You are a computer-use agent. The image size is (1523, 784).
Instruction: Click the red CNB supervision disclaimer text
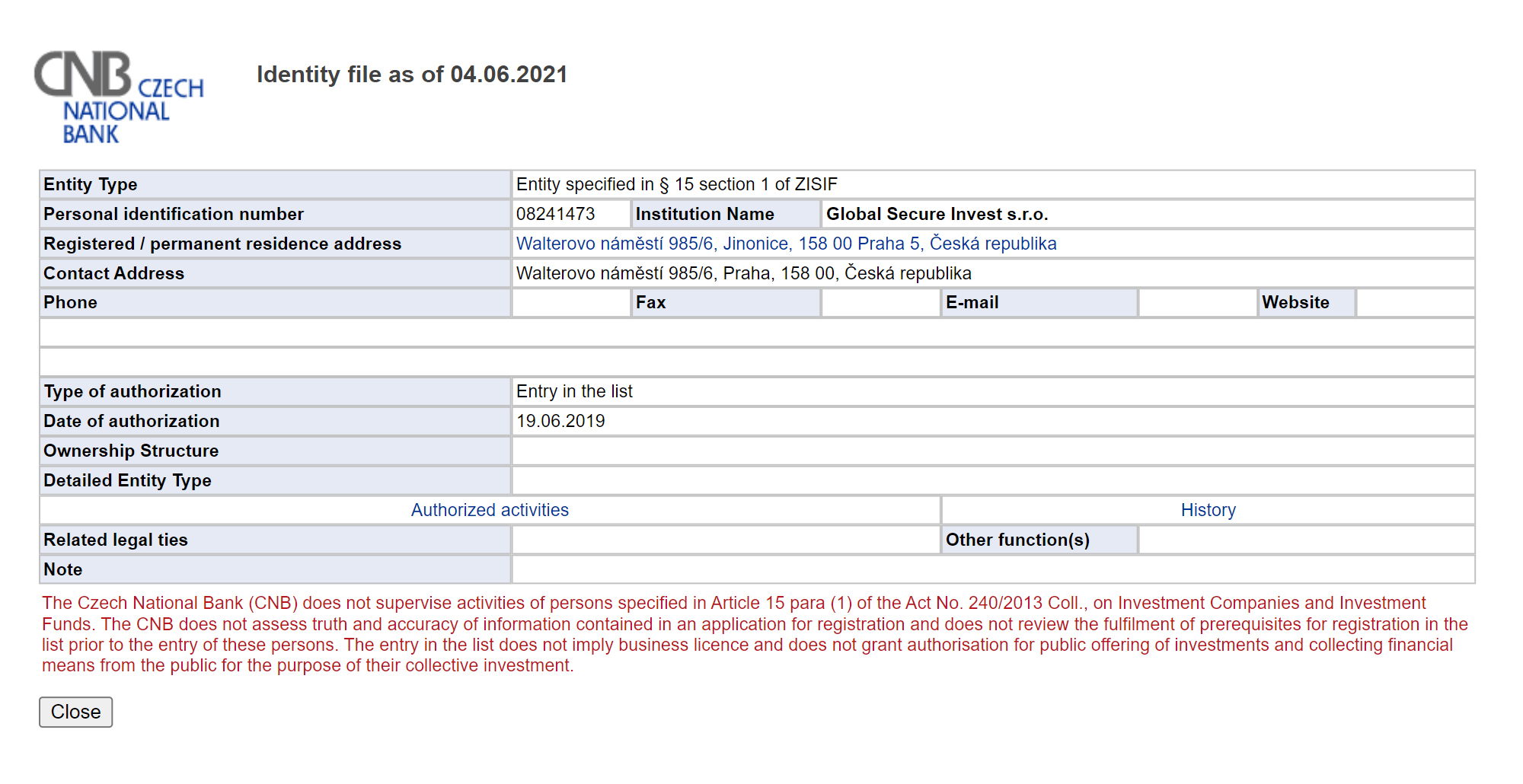click(755, 634)
